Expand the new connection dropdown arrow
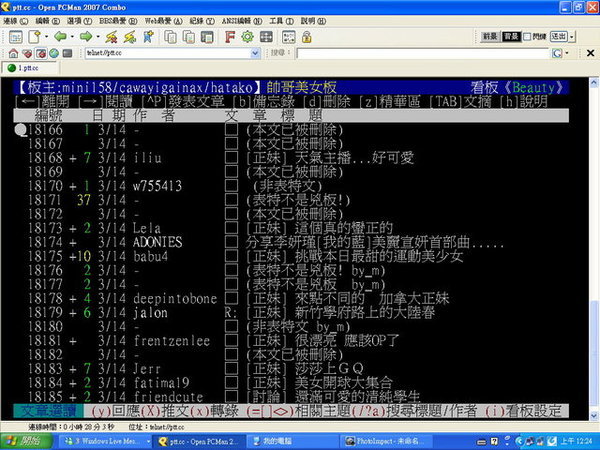The height and width of the screenshot is (450, 600). pyautogui.click(x=46, y=37)
